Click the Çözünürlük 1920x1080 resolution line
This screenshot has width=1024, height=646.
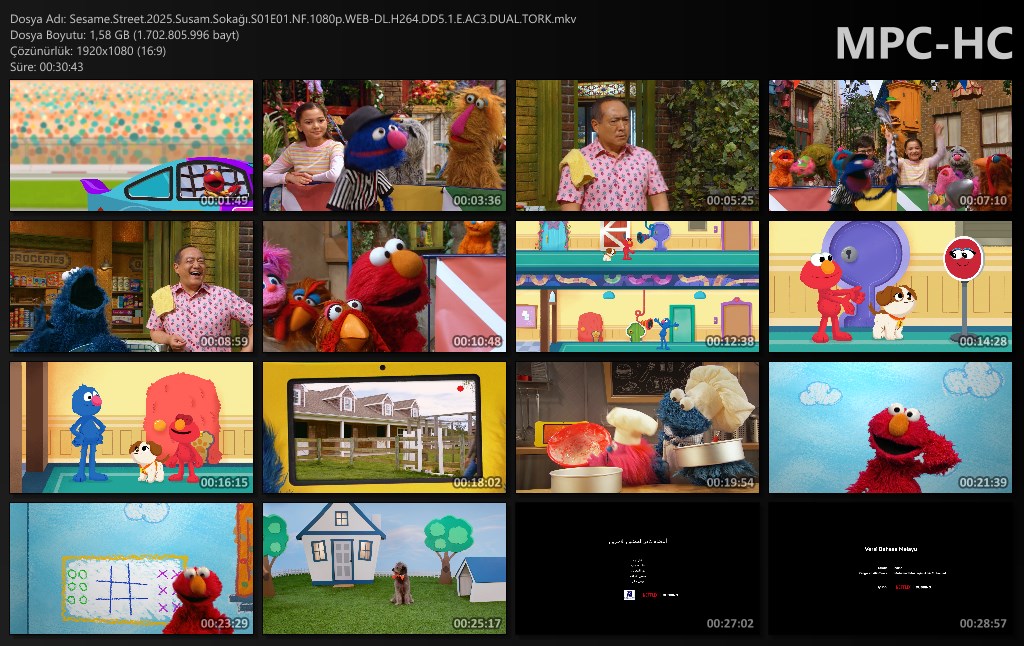coord(89,51)
